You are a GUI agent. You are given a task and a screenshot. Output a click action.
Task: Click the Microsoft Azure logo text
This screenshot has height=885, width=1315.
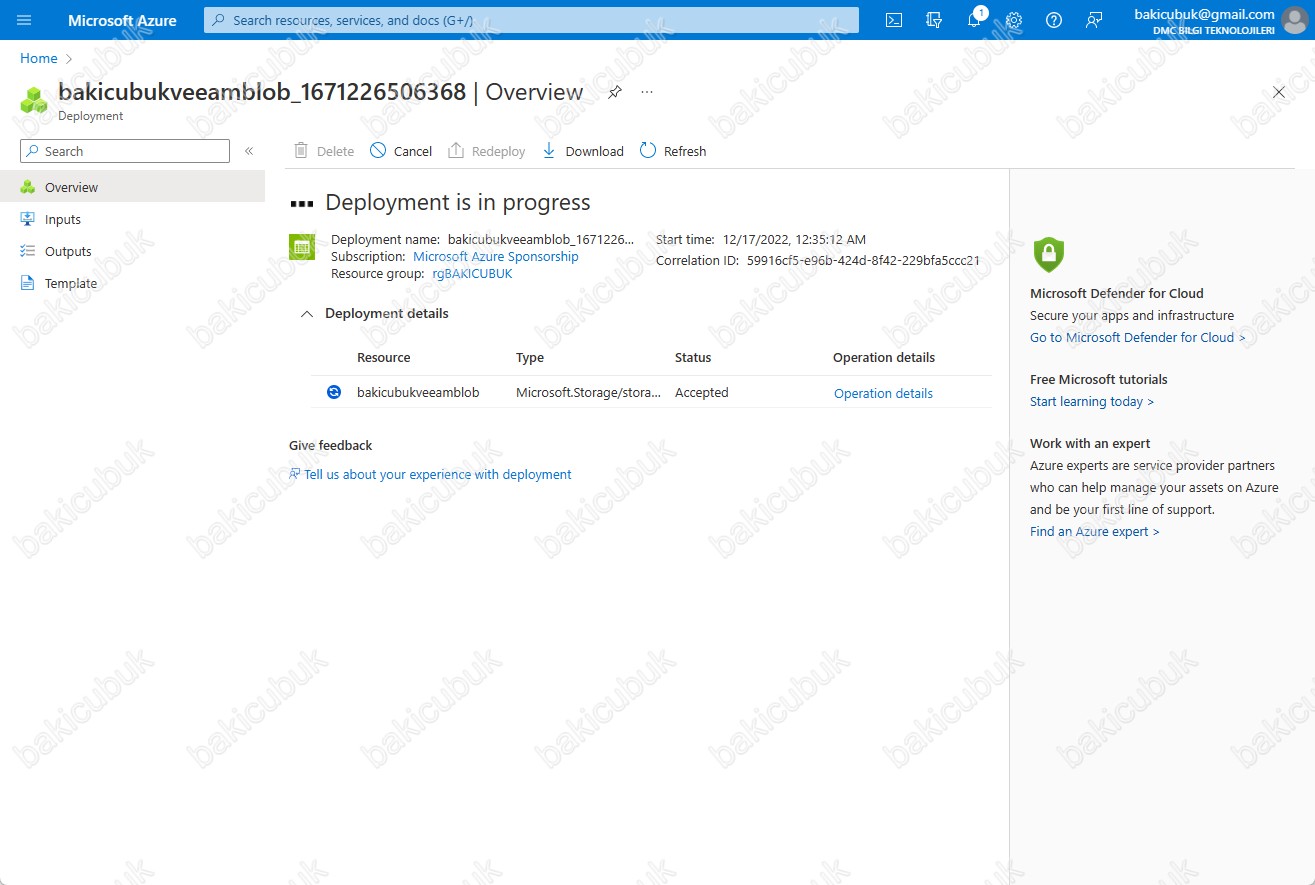pyautogui.click(x=122, y=20)
